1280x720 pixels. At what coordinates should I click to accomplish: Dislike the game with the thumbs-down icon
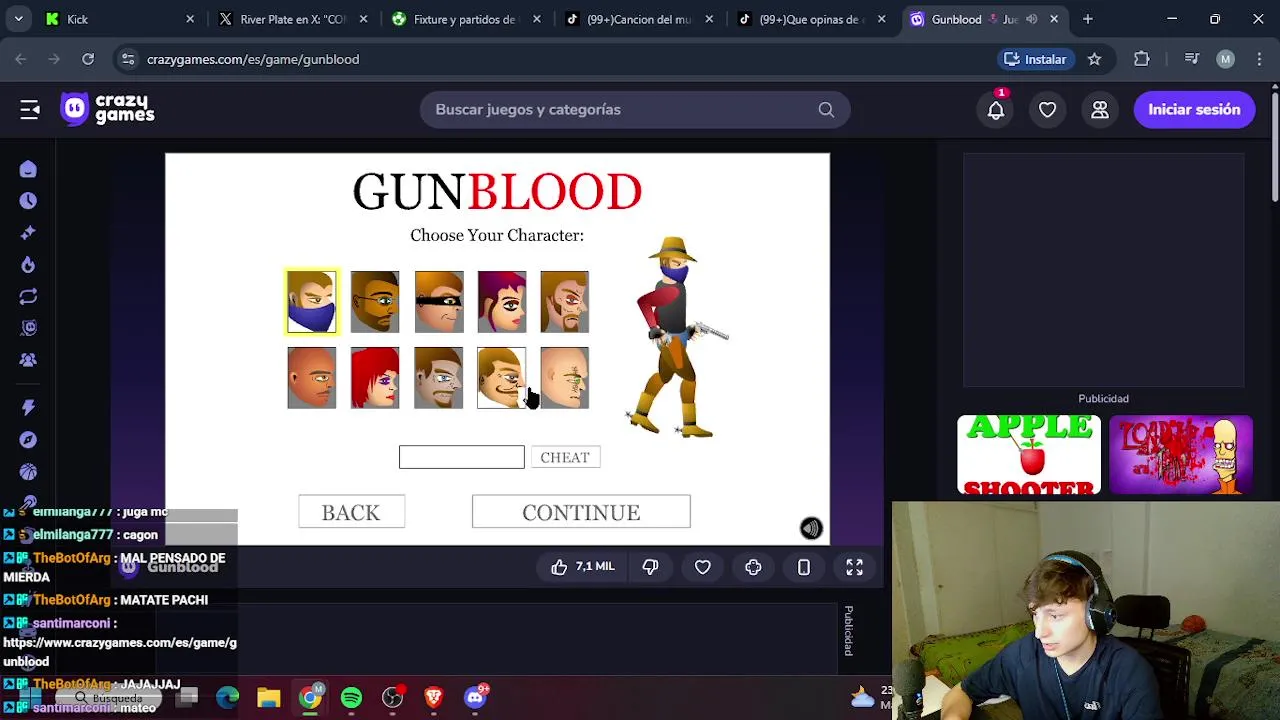(x=650, y=567)
